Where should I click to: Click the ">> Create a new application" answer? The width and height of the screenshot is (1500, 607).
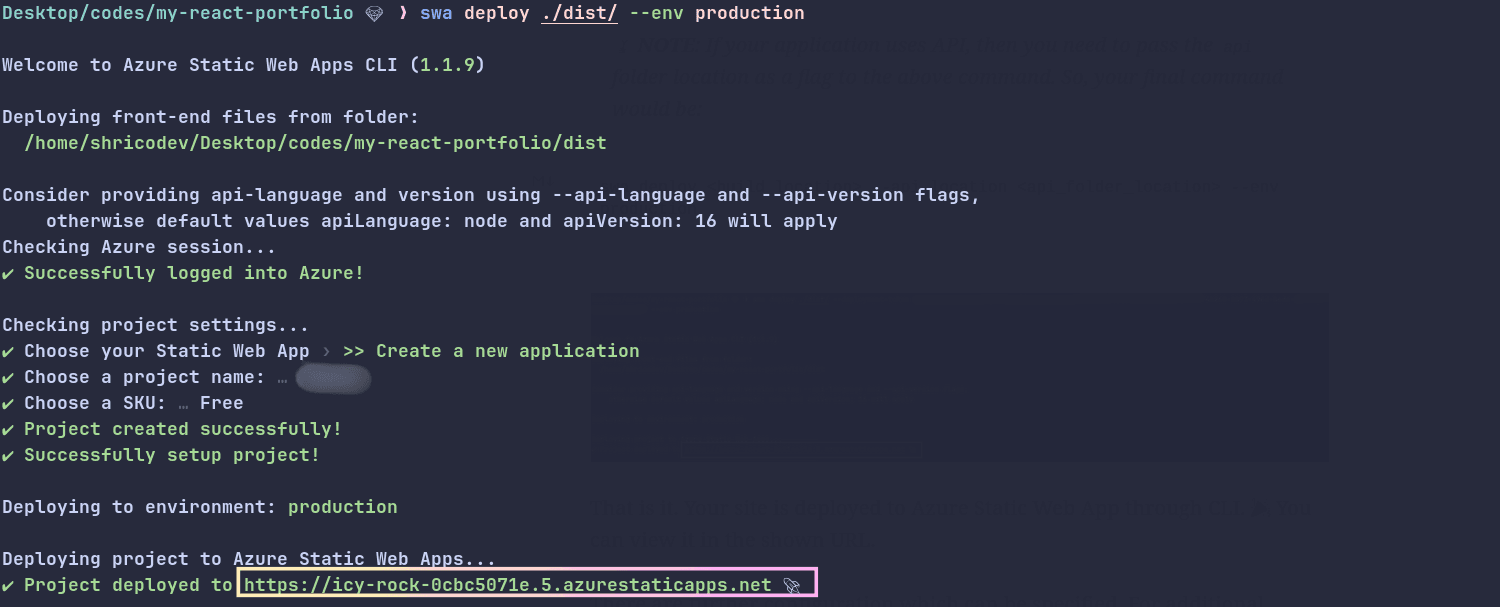pyautogui.click(x=491, y=351)
